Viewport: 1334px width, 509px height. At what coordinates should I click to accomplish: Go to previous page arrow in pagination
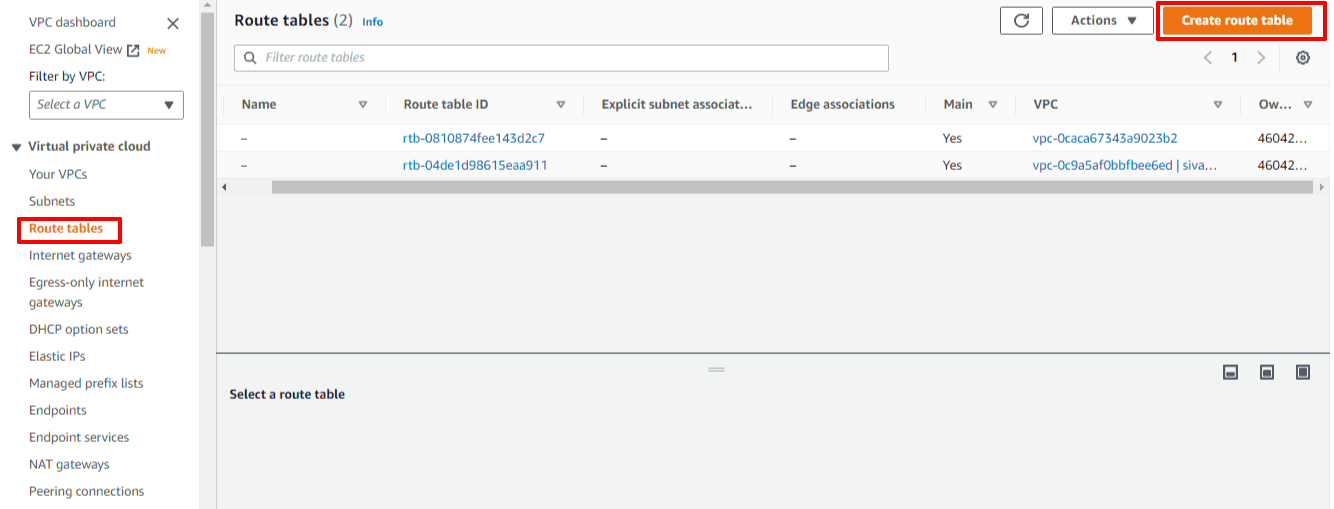click(x=1208, y=58)
